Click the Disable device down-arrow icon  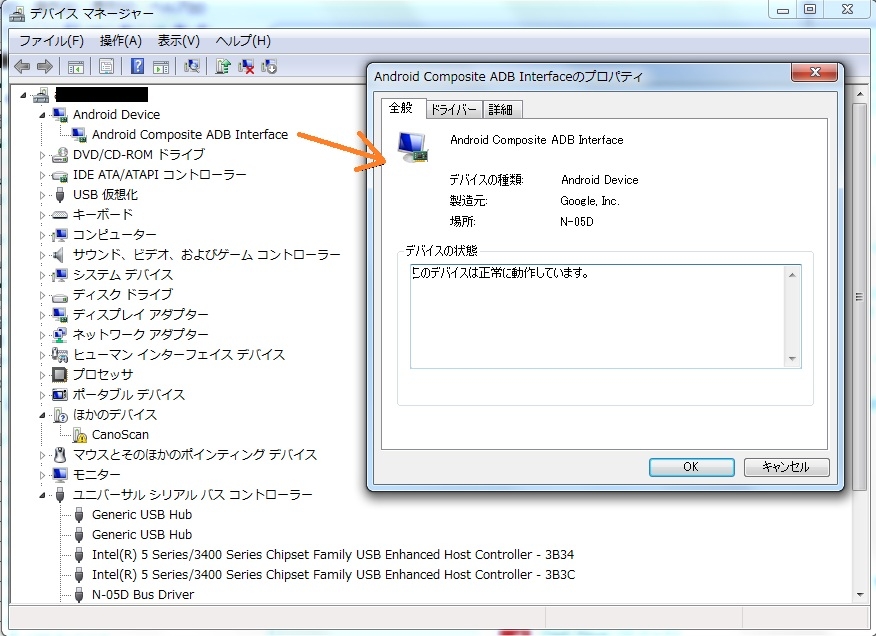pos(269,67)
